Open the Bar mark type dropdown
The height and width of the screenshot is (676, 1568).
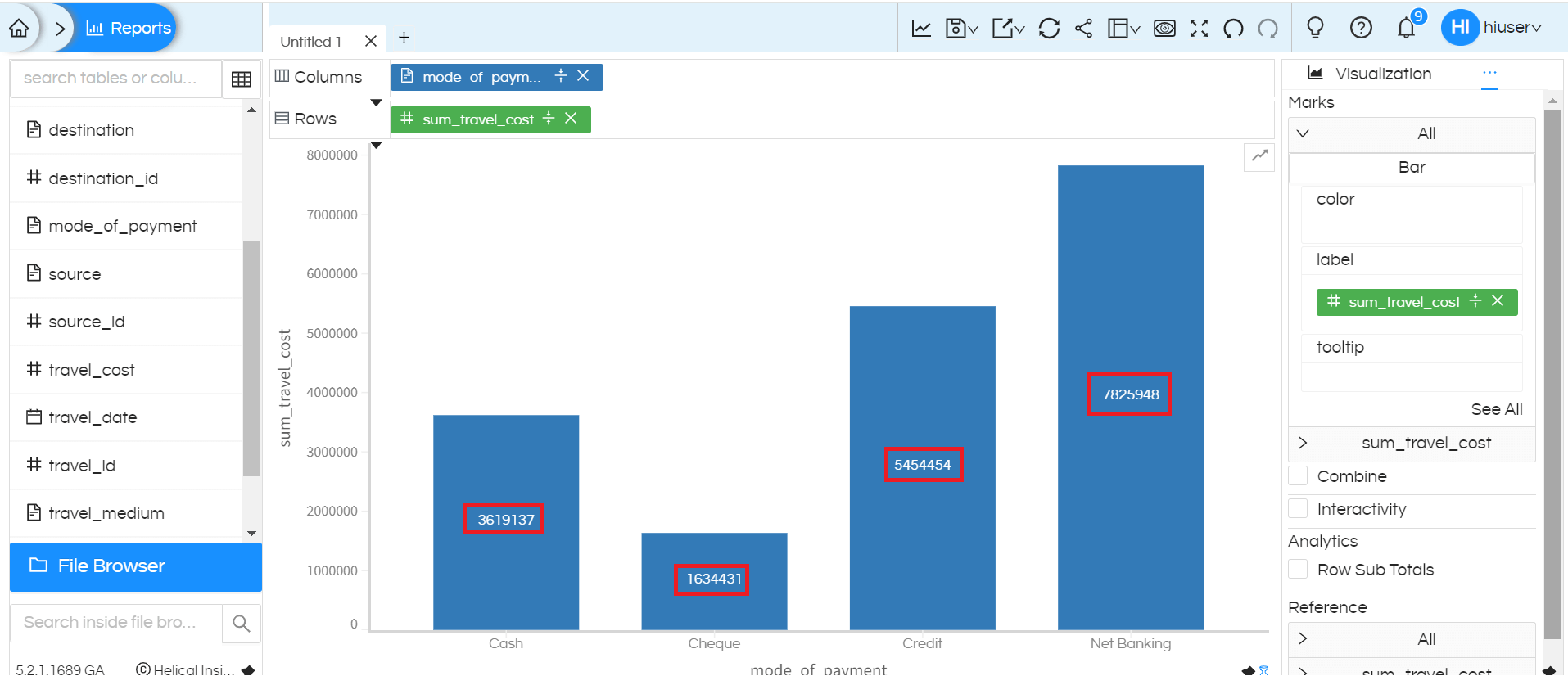coord(1412,168)
